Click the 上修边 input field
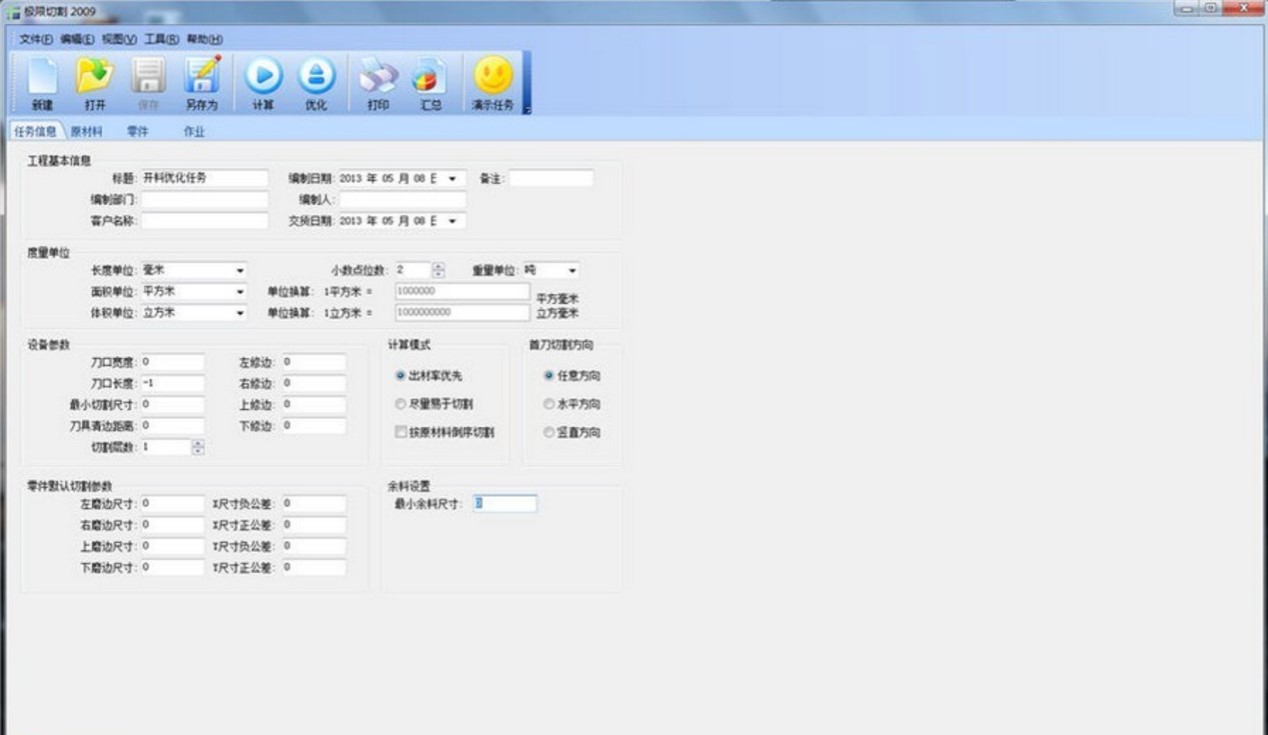 click(314, 404)
